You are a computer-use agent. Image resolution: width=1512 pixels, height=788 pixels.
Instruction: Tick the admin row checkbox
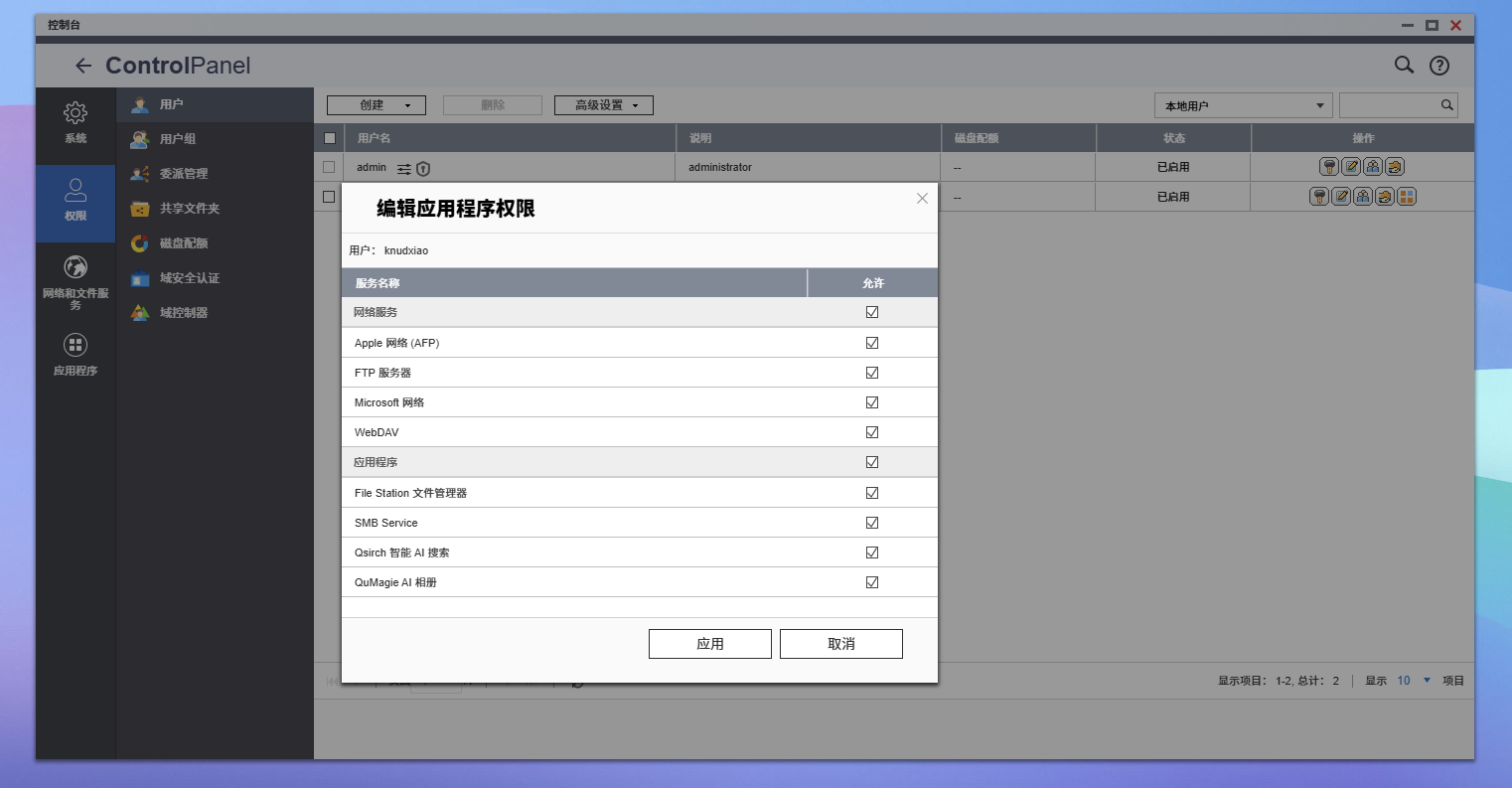coord(329,167)
